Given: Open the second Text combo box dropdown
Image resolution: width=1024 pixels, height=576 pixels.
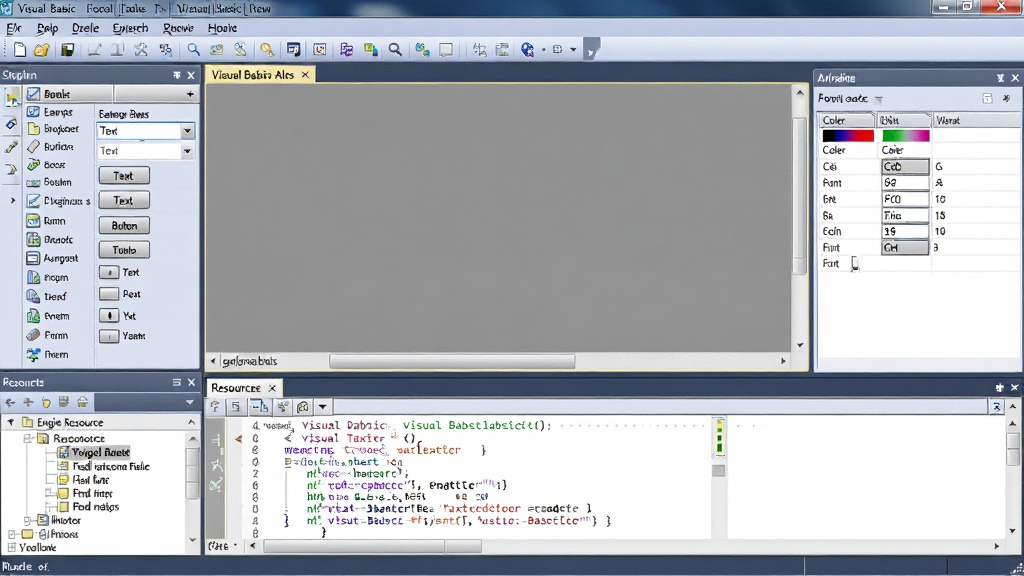Looking at the screenshot, I should pyautogui.click(x=187, y=151).
